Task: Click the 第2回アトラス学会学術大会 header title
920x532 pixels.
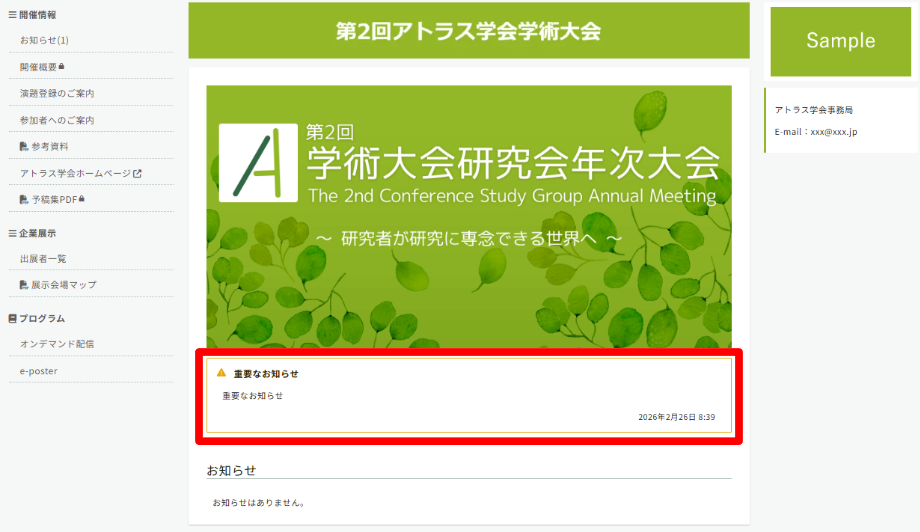Action: tap(468, 31)
